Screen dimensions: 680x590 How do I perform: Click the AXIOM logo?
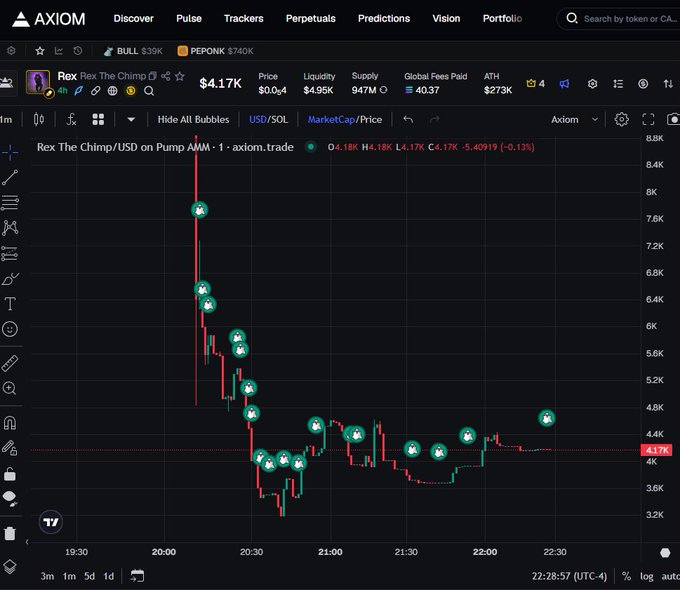pyautogui.click(x=49, y=19)
